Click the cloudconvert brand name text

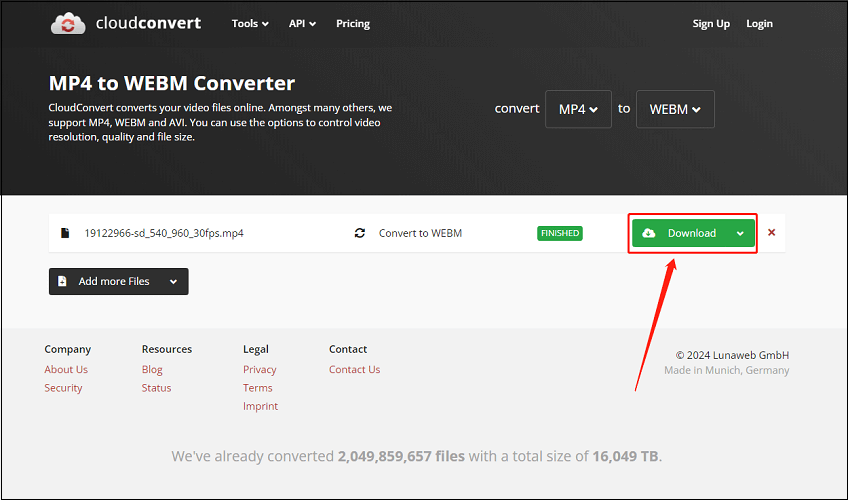148,23
